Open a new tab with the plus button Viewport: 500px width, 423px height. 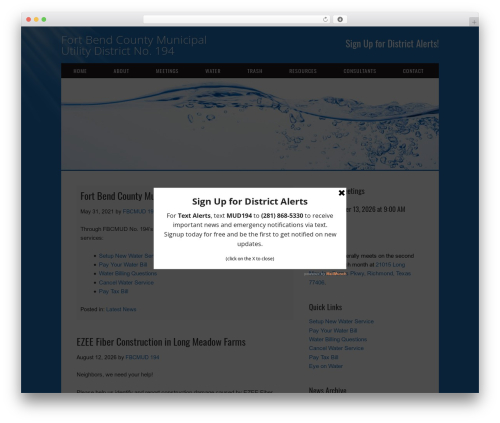[474, 22]
